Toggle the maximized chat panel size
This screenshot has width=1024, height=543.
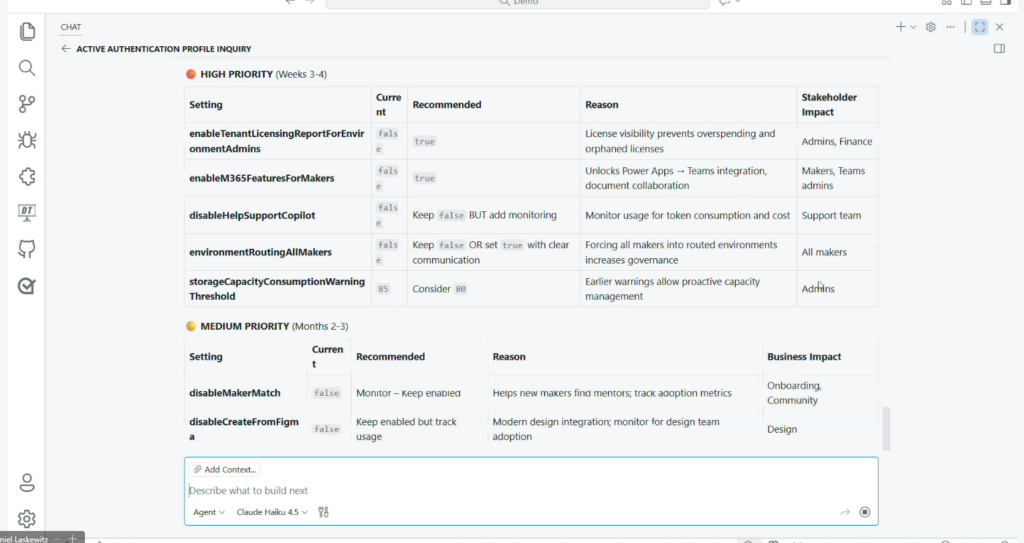click(x=979, y=27)
